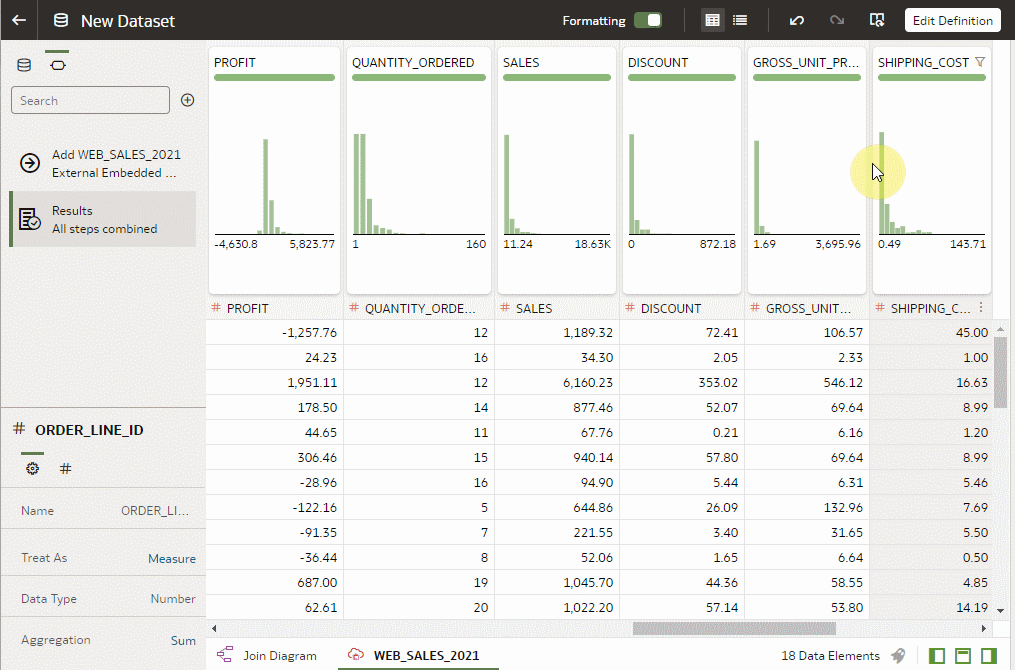The width and height of the screenshot is (1015, 670).
Task: Open the database tab icon in left panel
Action: 25,65
